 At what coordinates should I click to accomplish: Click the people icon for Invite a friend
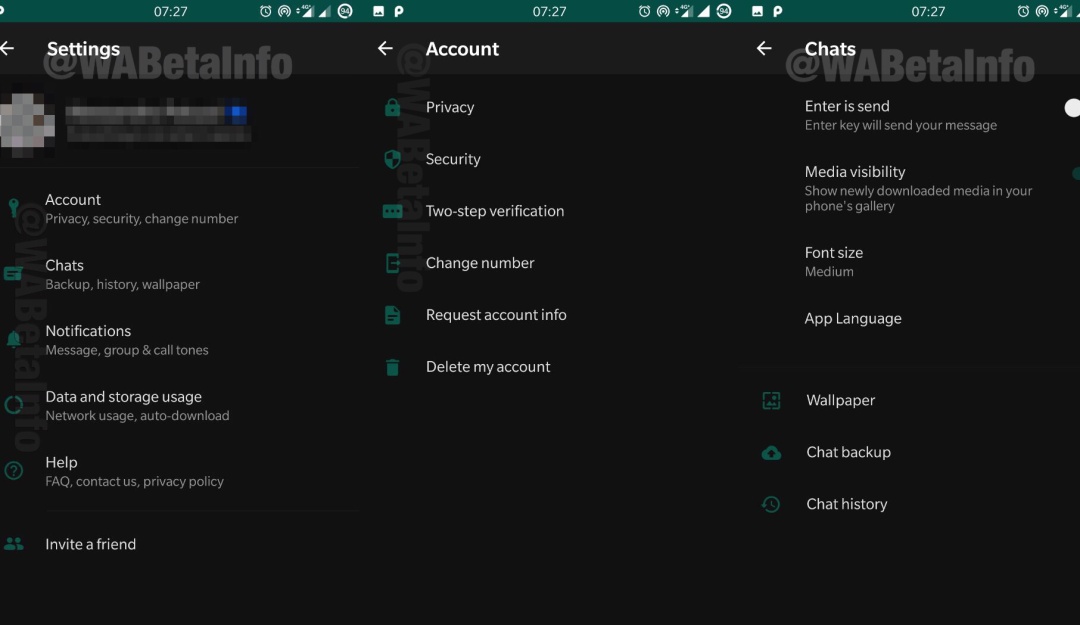point(13,544)
